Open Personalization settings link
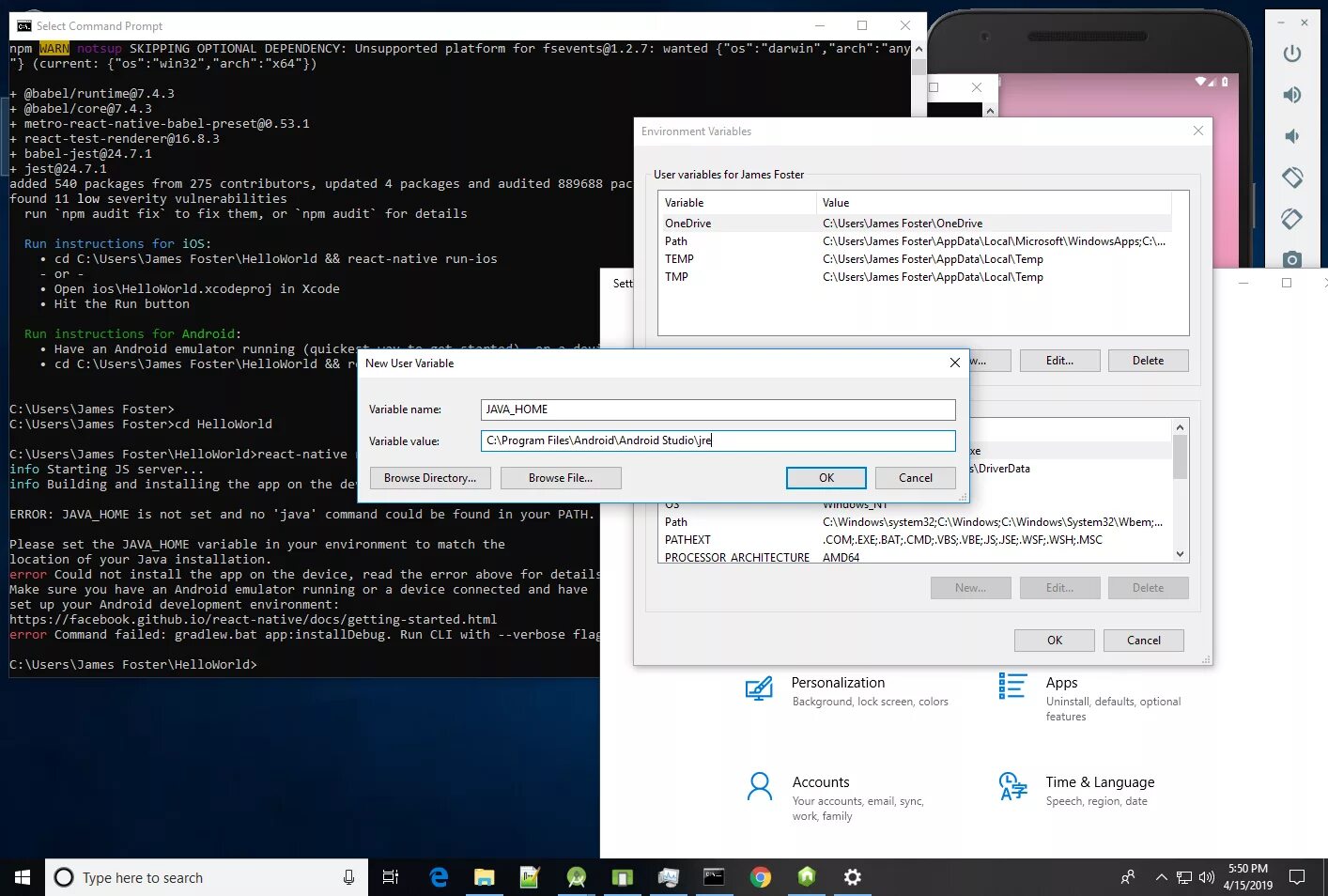This screenshot has height=896, width=1328. click(838, 683)
